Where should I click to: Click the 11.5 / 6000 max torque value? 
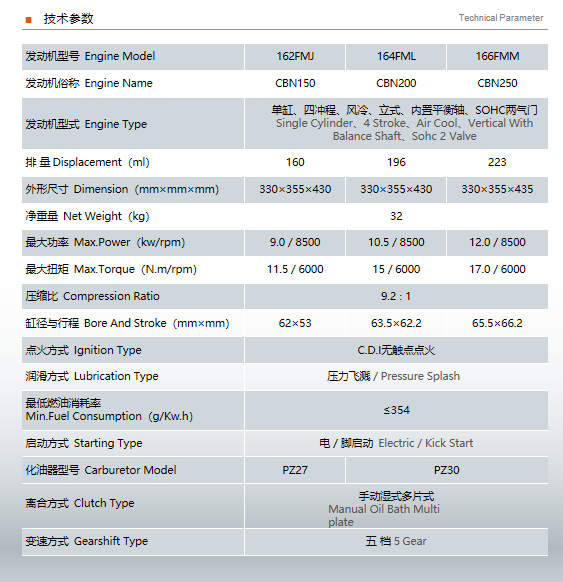pyautogui.click(x=295, y=269)
